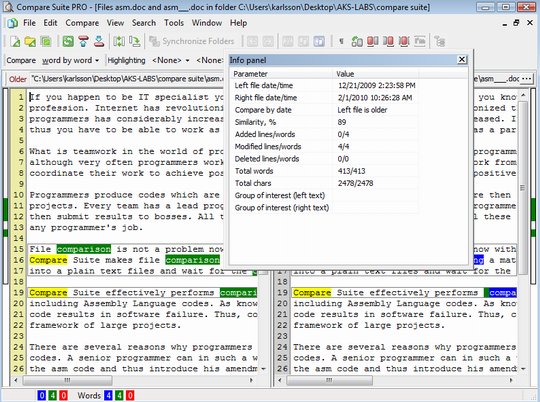Viewport: 540px width, 402px height.
Task: Click the green '4' words counter
Action: (119, 395)
